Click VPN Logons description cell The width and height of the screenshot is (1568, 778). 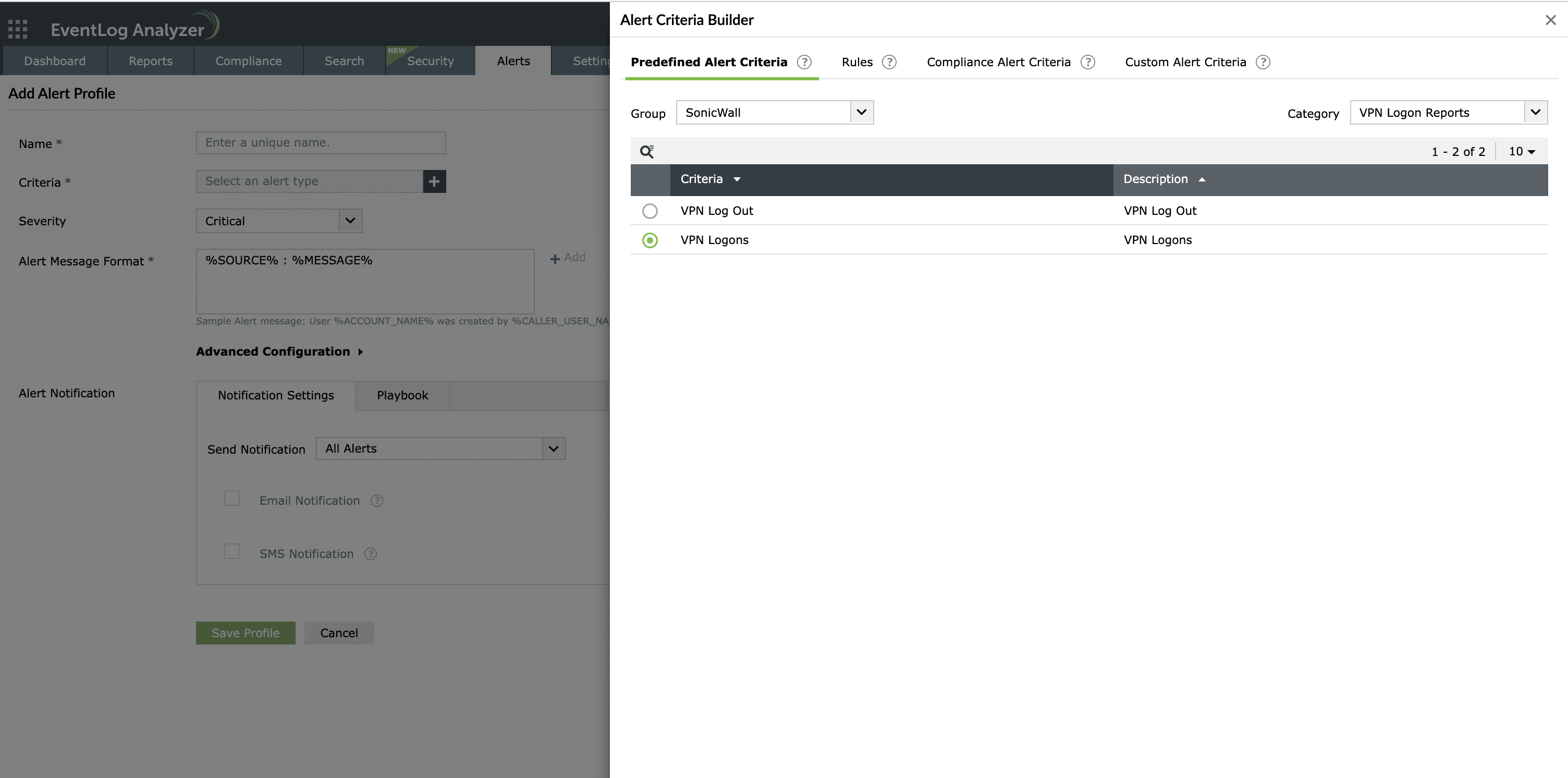[1158, 240]
